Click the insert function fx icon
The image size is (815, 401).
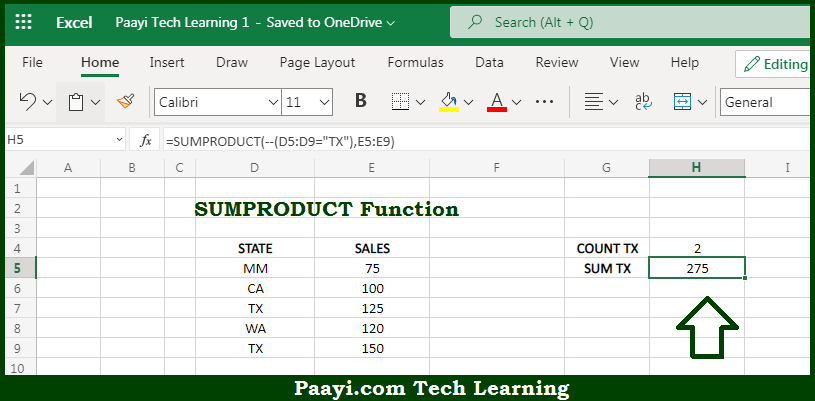(x=146, y=140)
